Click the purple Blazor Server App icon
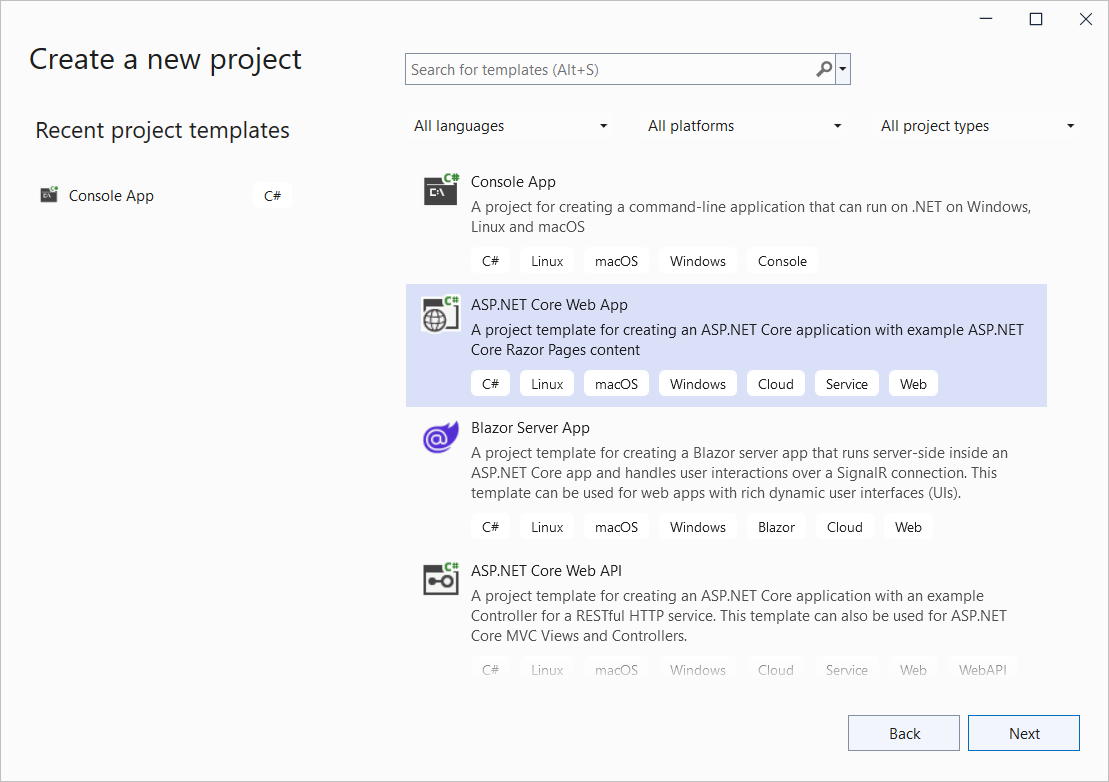The width and height of the screenshot is (1109, 782). click(440, 437)
